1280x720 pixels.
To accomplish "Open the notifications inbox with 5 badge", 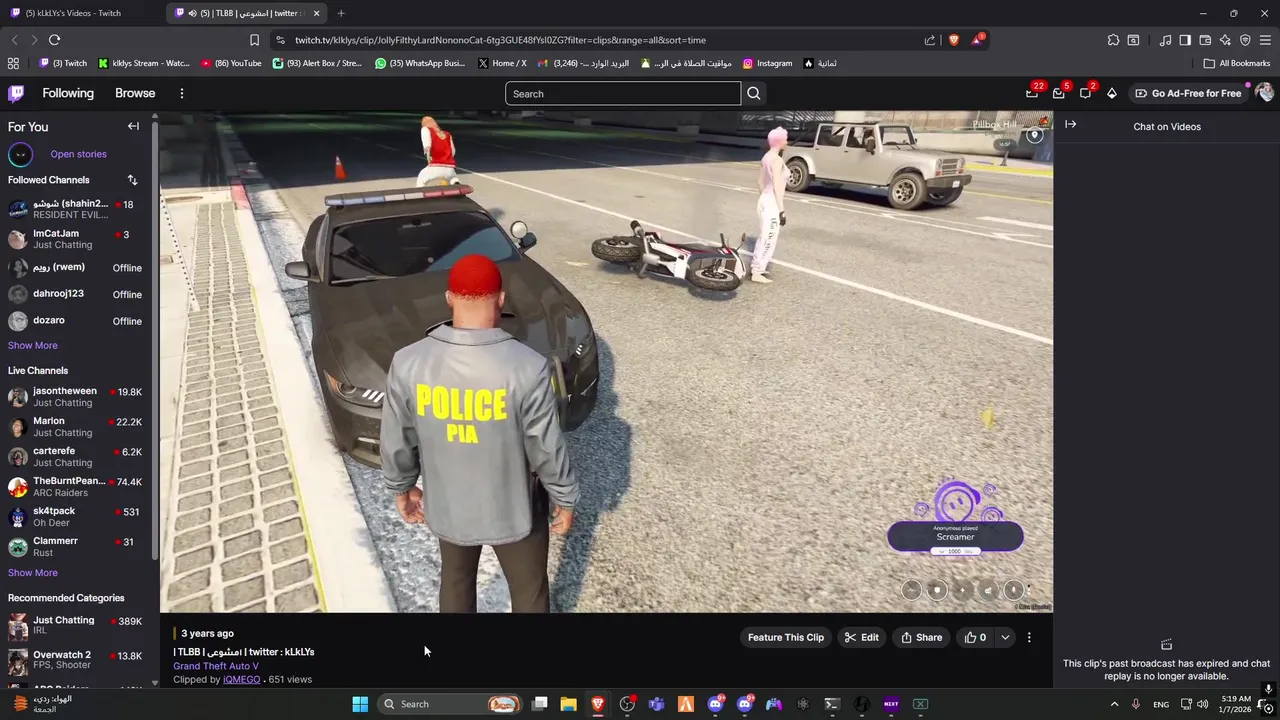I will coord(1058,93).
